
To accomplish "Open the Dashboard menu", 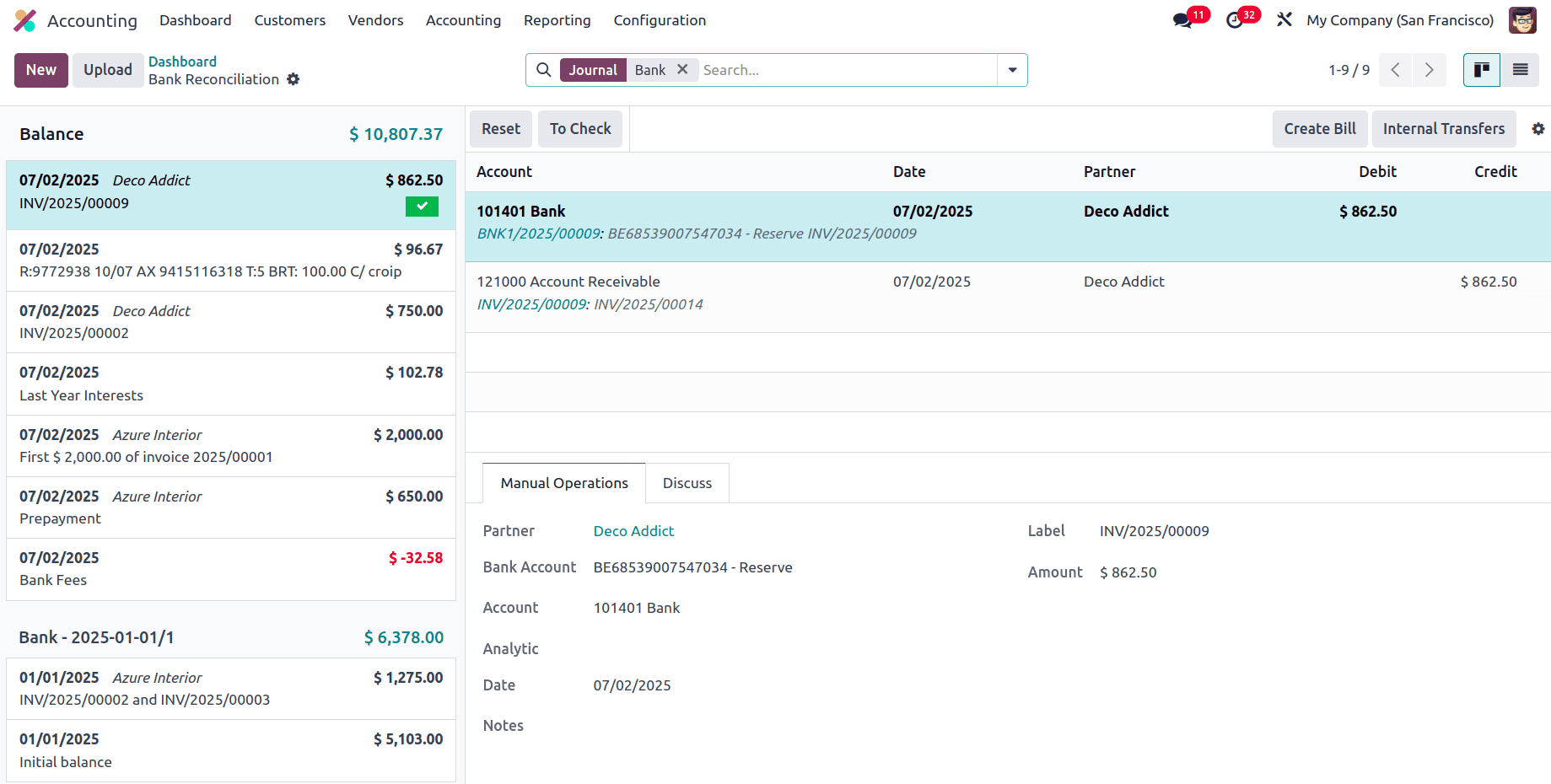I will (x=196, y=20).
